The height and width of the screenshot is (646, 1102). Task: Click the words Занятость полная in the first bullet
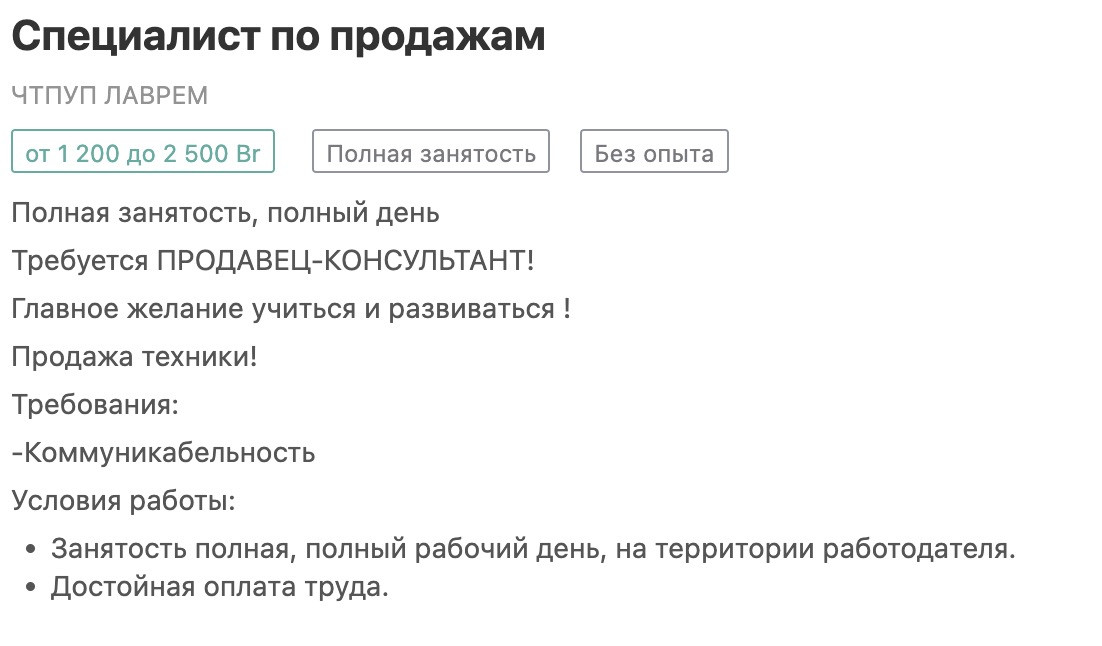pos(171,548)
